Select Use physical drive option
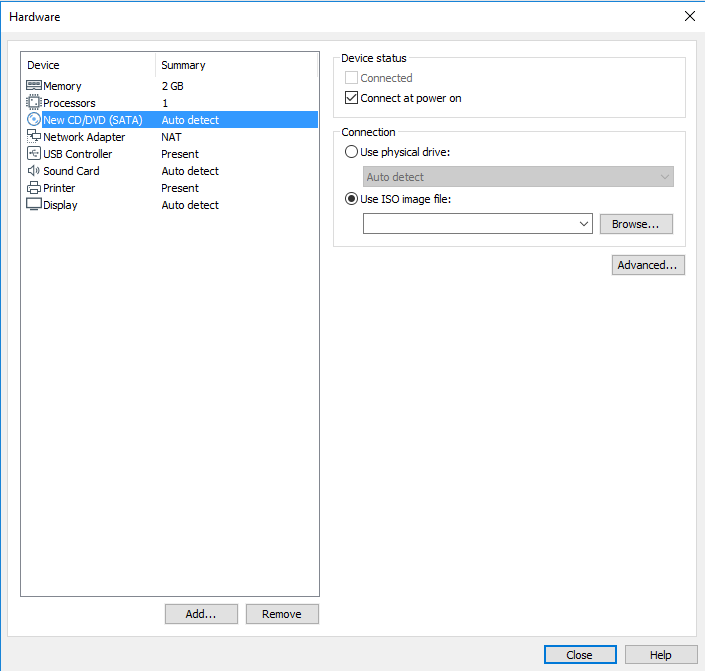This screenshot has height=671, width=705. tap(351, 152)
